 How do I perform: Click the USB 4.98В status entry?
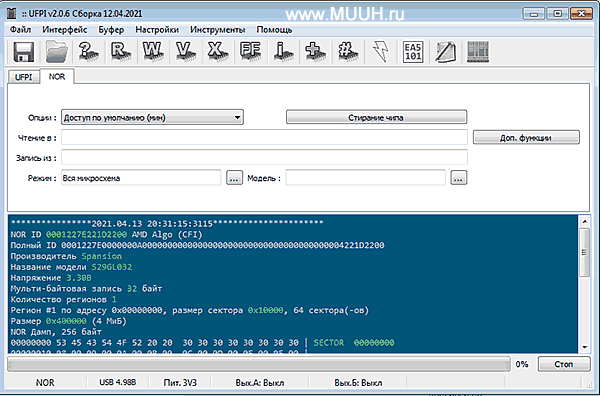117,383
